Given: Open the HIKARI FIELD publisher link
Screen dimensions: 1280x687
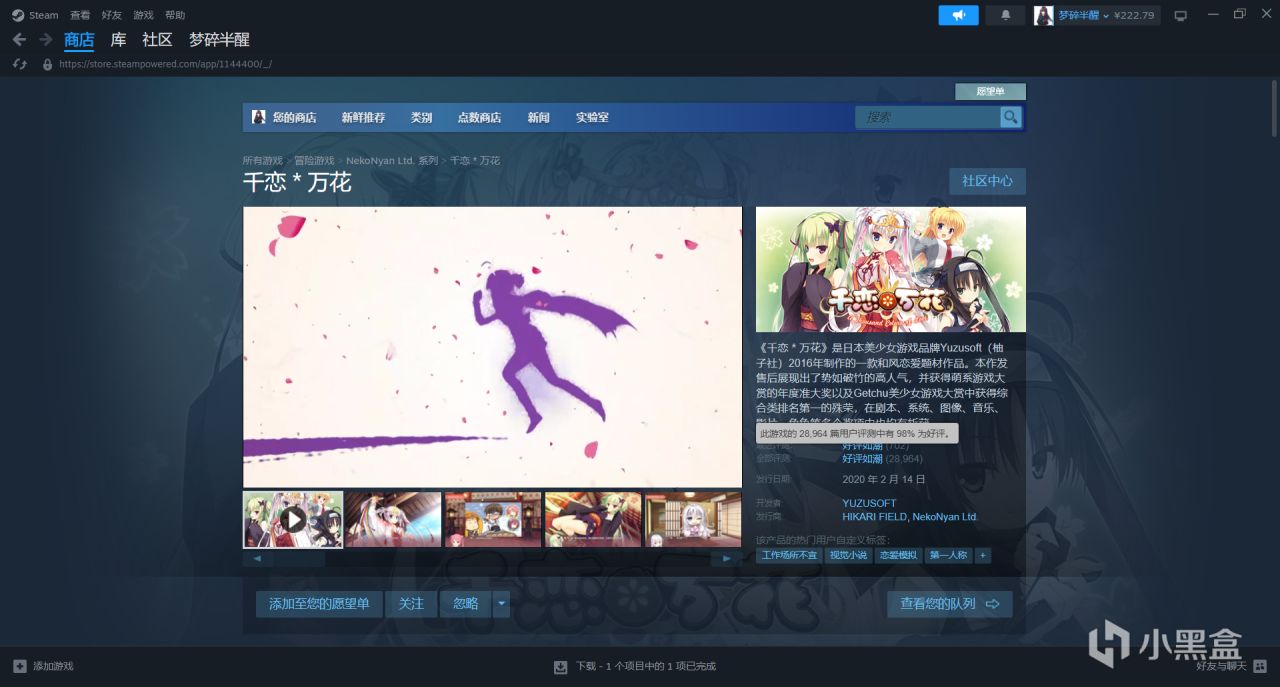Looking at the screenshot, I should coord(875,517).
